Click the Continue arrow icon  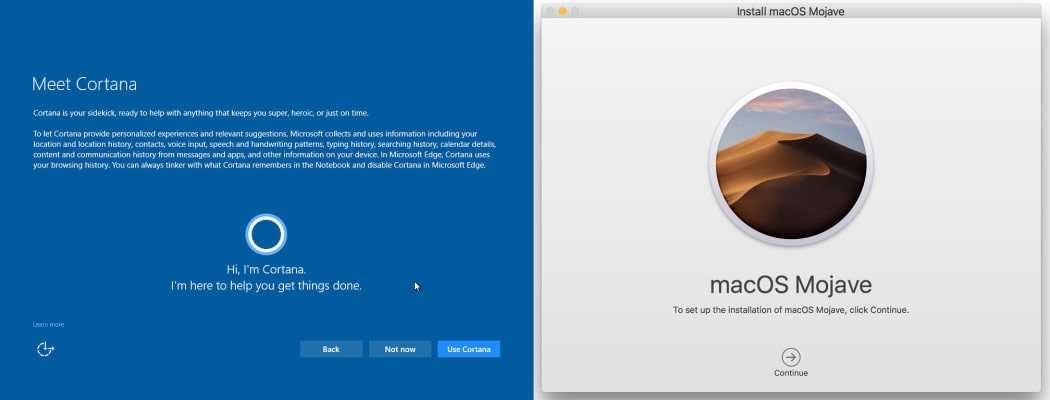pyautogui.click(x=791, y=357)
